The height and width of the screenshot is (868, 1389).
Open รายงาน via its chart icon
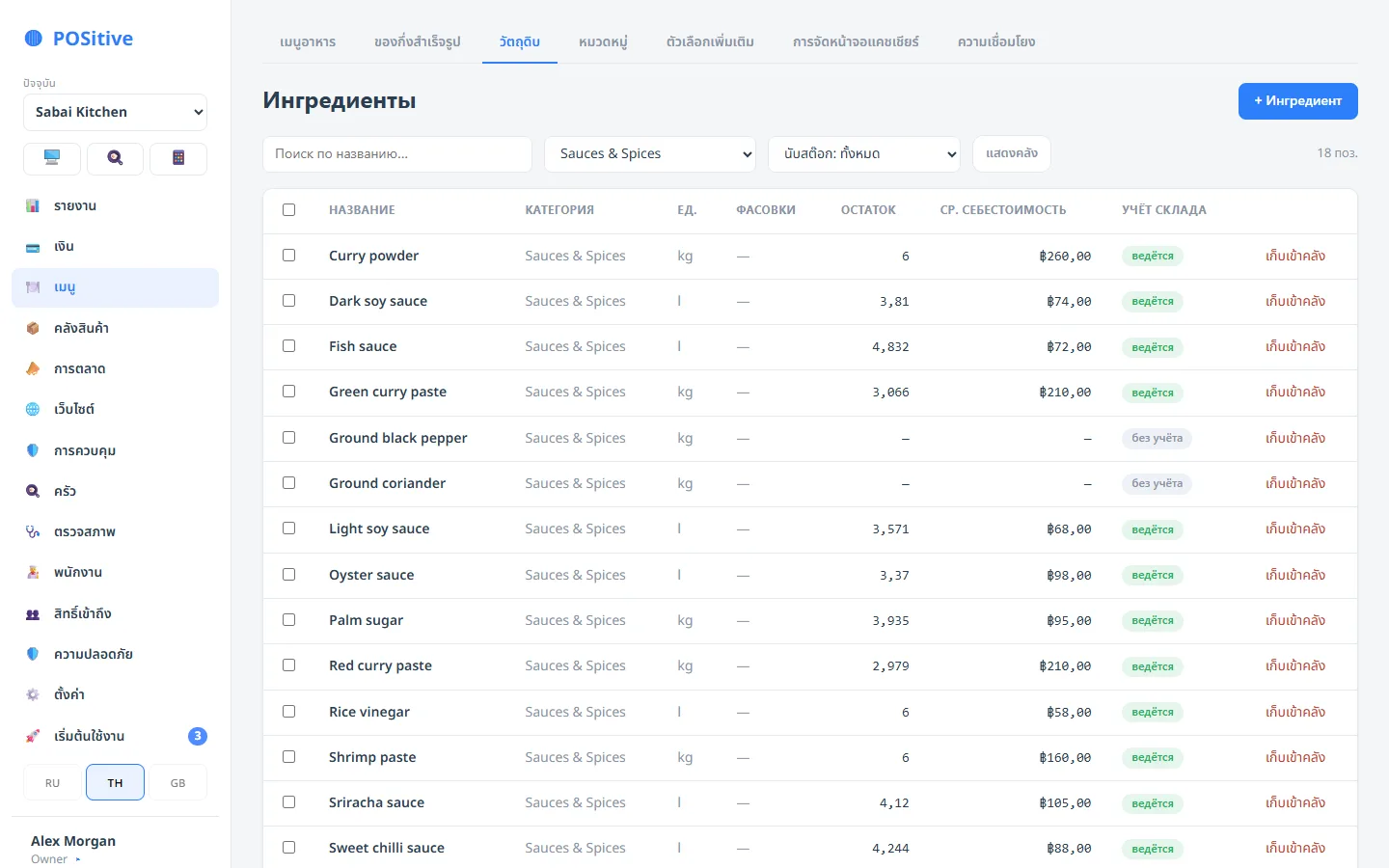(33, 205)
